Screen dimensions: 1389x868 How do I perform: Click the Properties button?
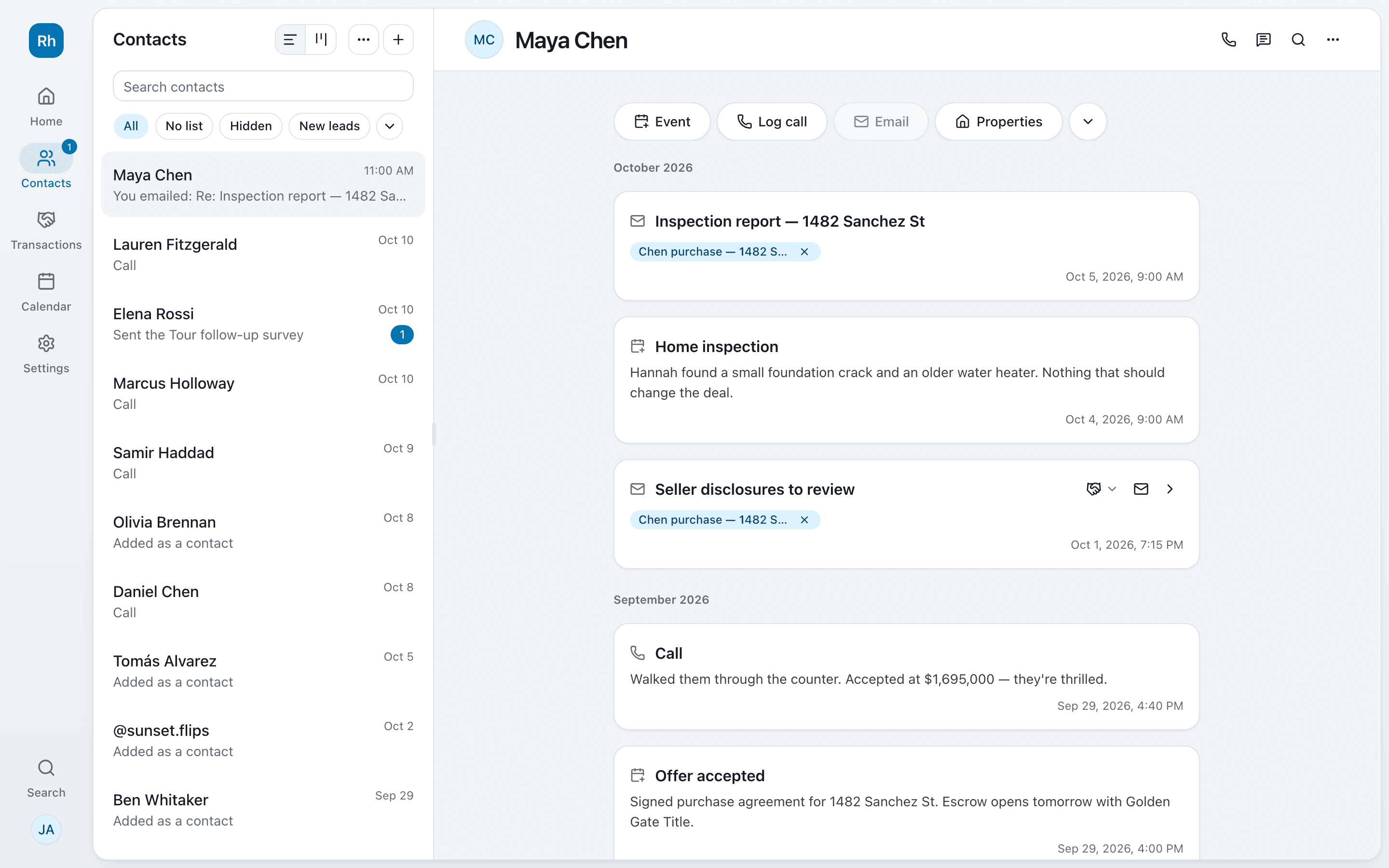point(999,122)
